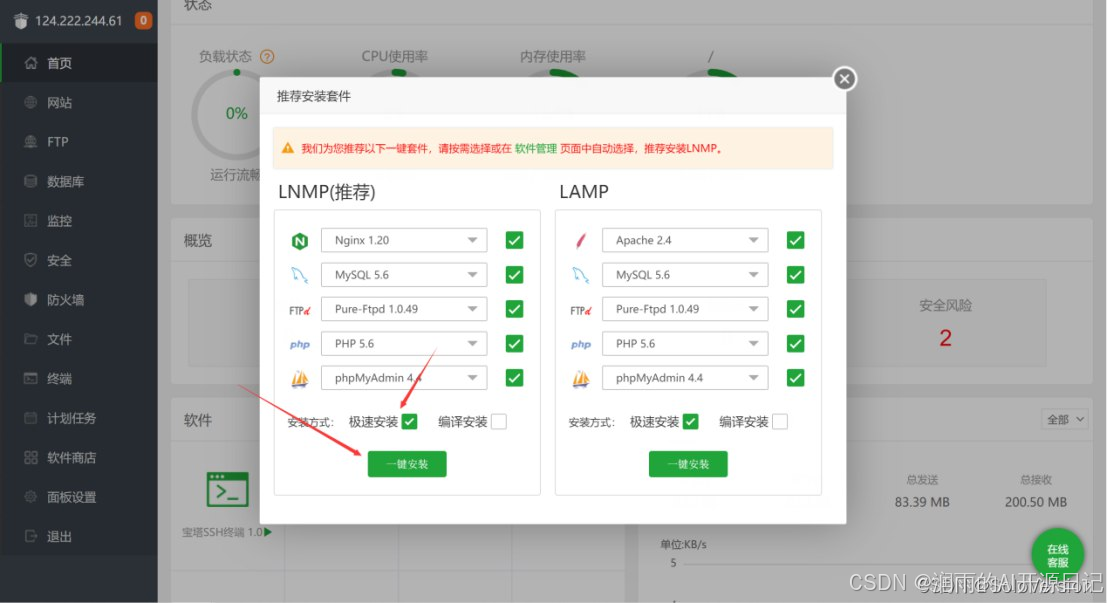Screen dimensions: 1108x603
Task: Click the shield-check icon beside 安全
Action: [x=30, y=260]
